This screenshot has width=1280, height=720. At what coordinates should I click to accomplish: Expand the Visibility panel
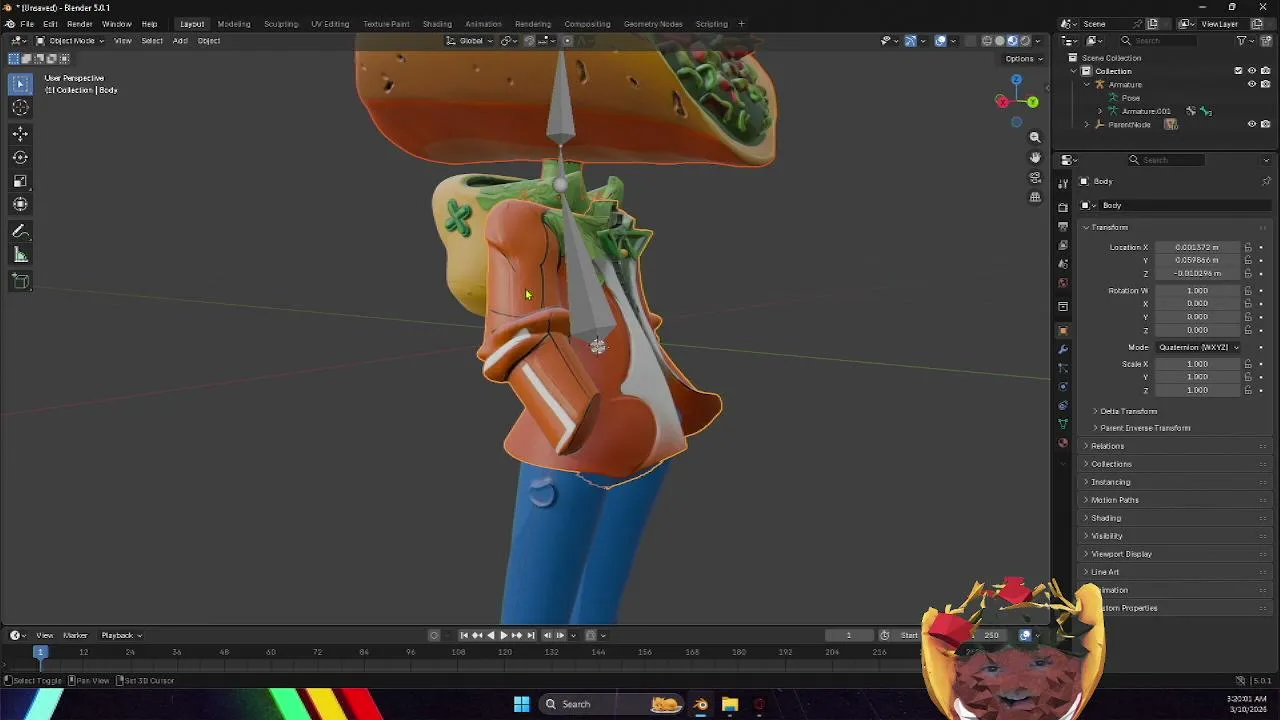click(1106, 536)
